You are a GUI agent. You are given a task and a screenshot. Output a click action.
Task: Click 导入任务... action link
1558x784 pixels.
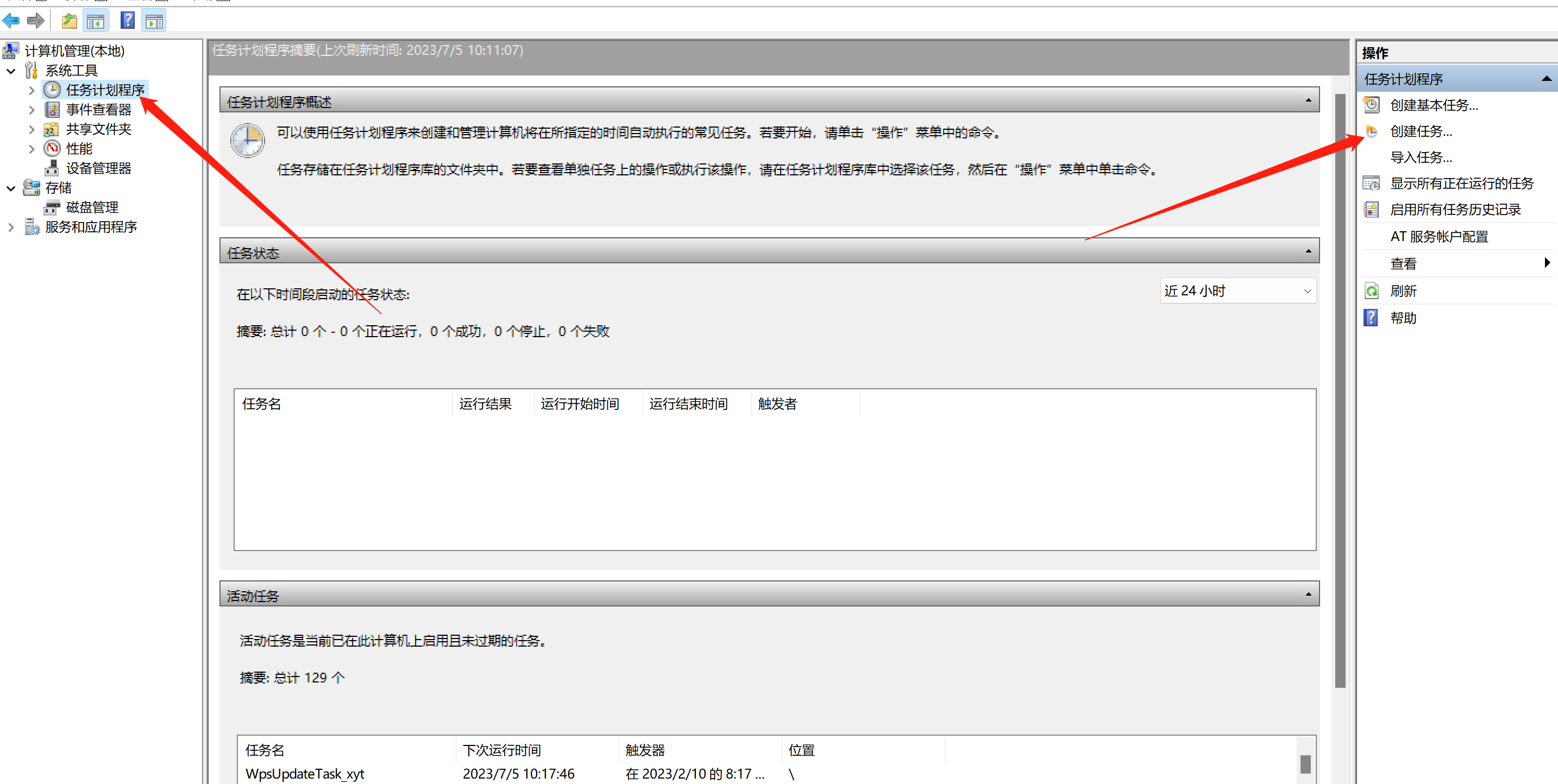click(1421, 158)
